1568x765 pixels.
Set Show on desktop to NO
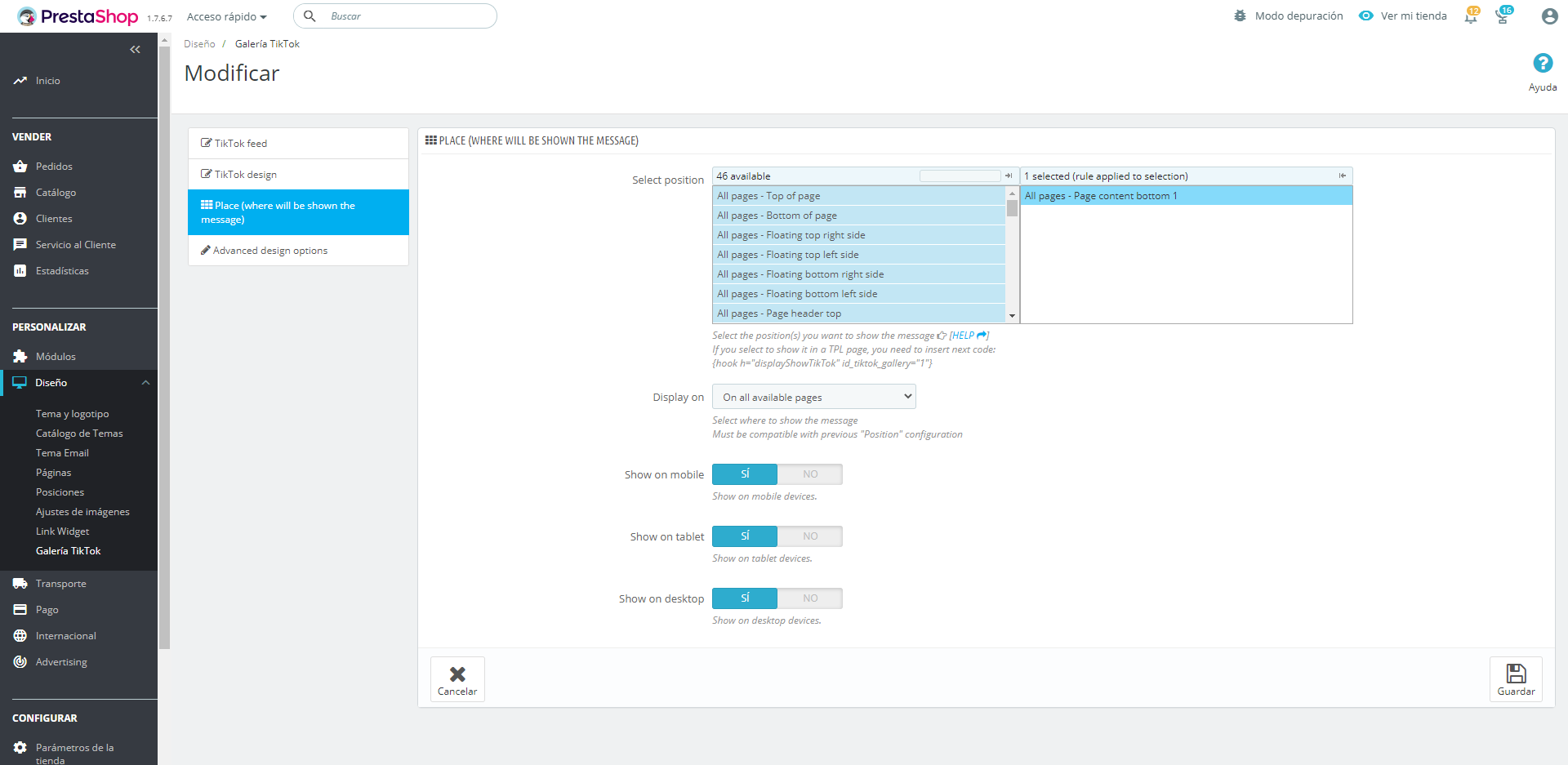point(810,598)
